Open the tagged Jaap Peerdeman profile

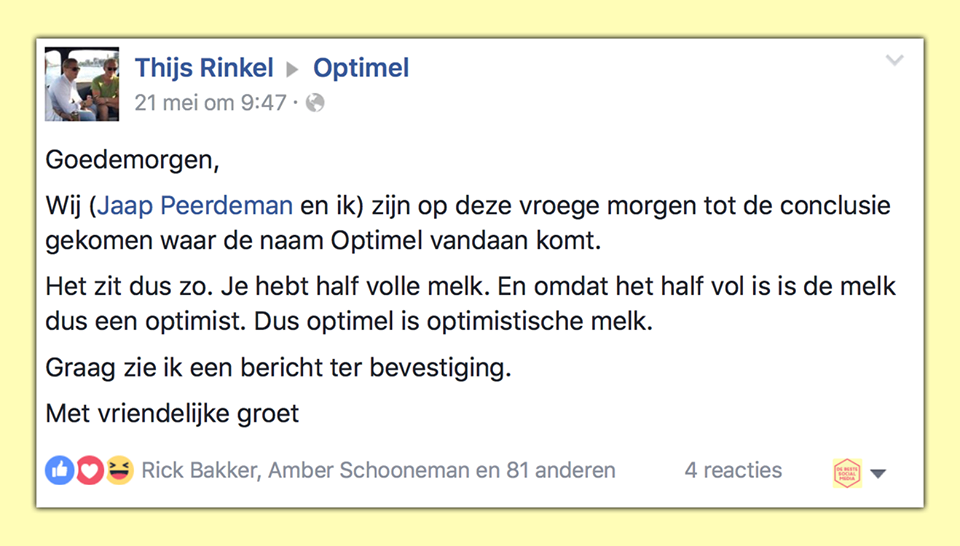click(x=195, y=206)
